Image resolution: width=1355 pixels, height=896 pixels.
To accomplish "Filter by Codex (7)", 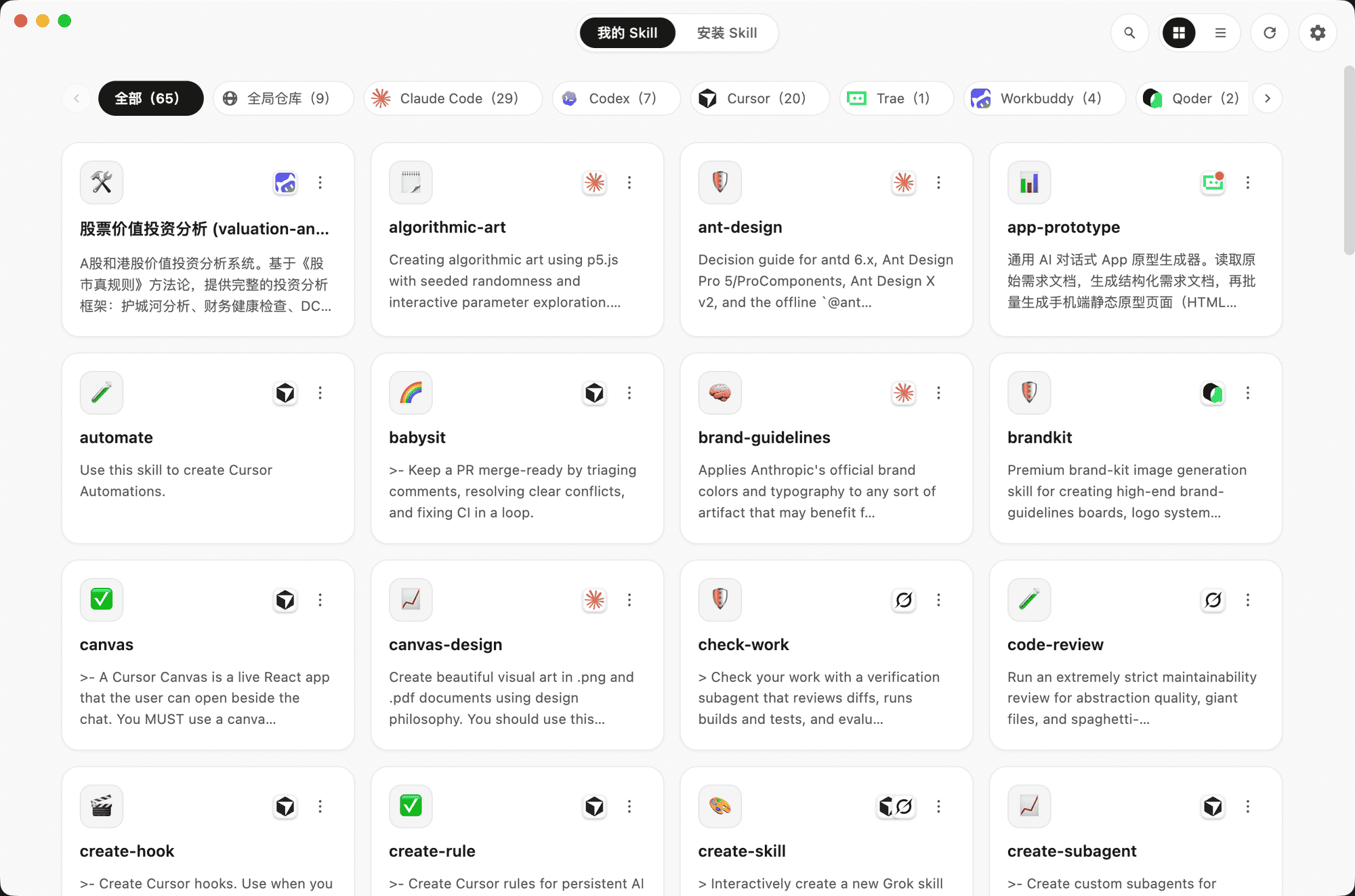I will 617,98.
